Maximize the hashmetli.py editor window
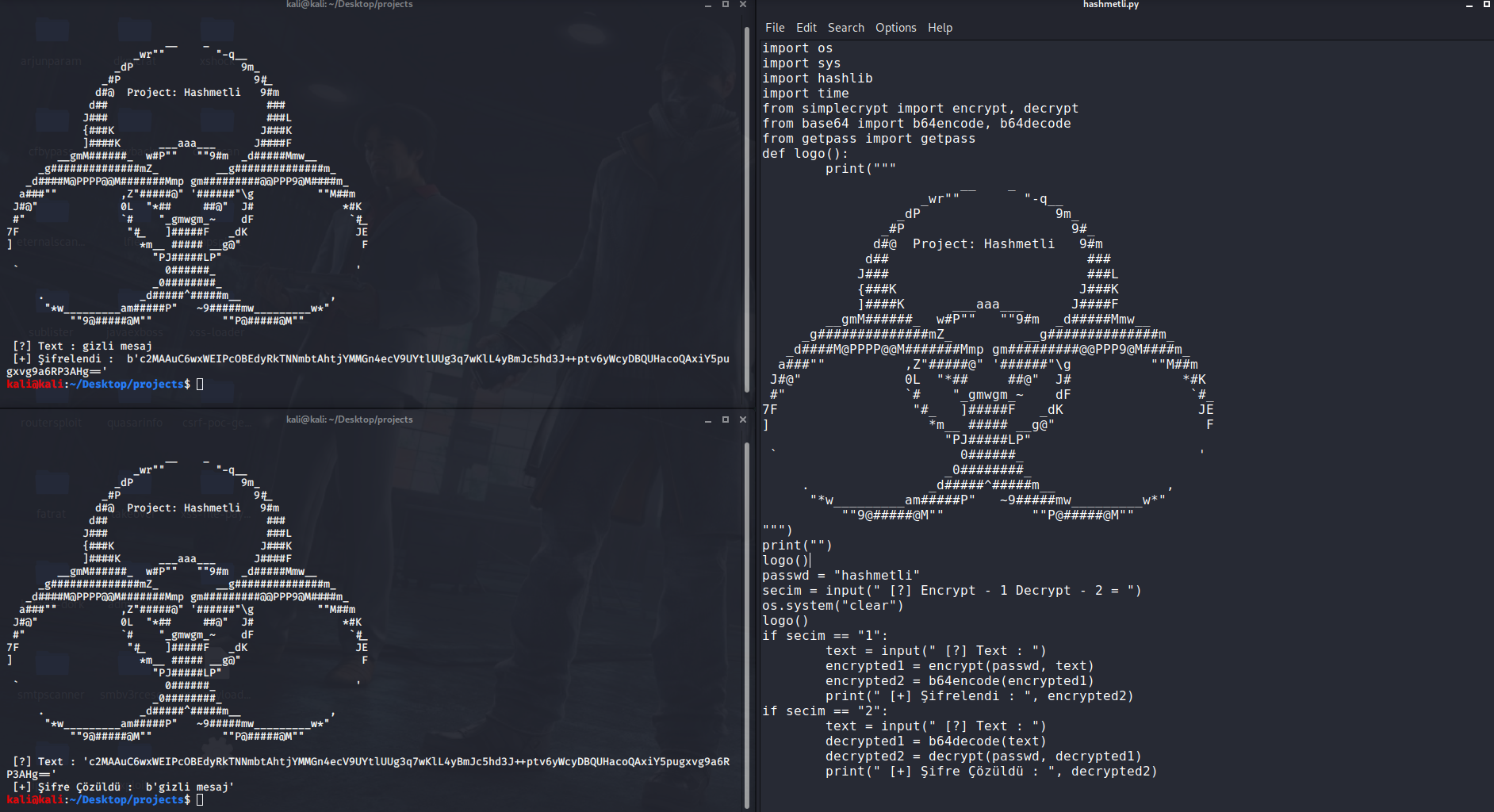This screenshot has height=812, width=1494. click(1487, 5)
